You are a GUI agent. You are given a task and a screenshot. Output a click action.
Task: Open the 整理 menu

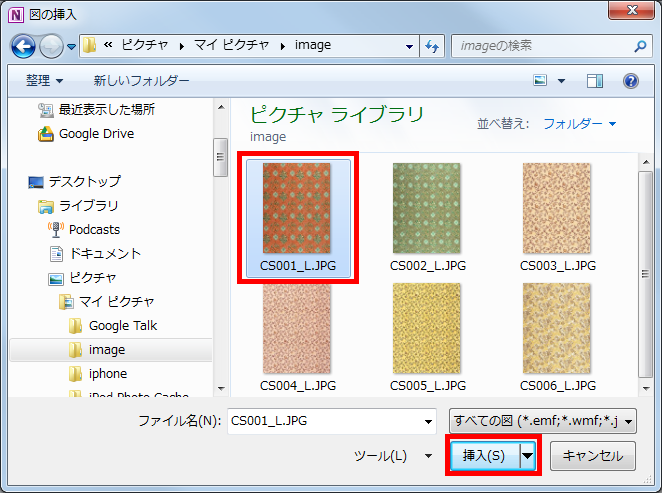(44, 80)
